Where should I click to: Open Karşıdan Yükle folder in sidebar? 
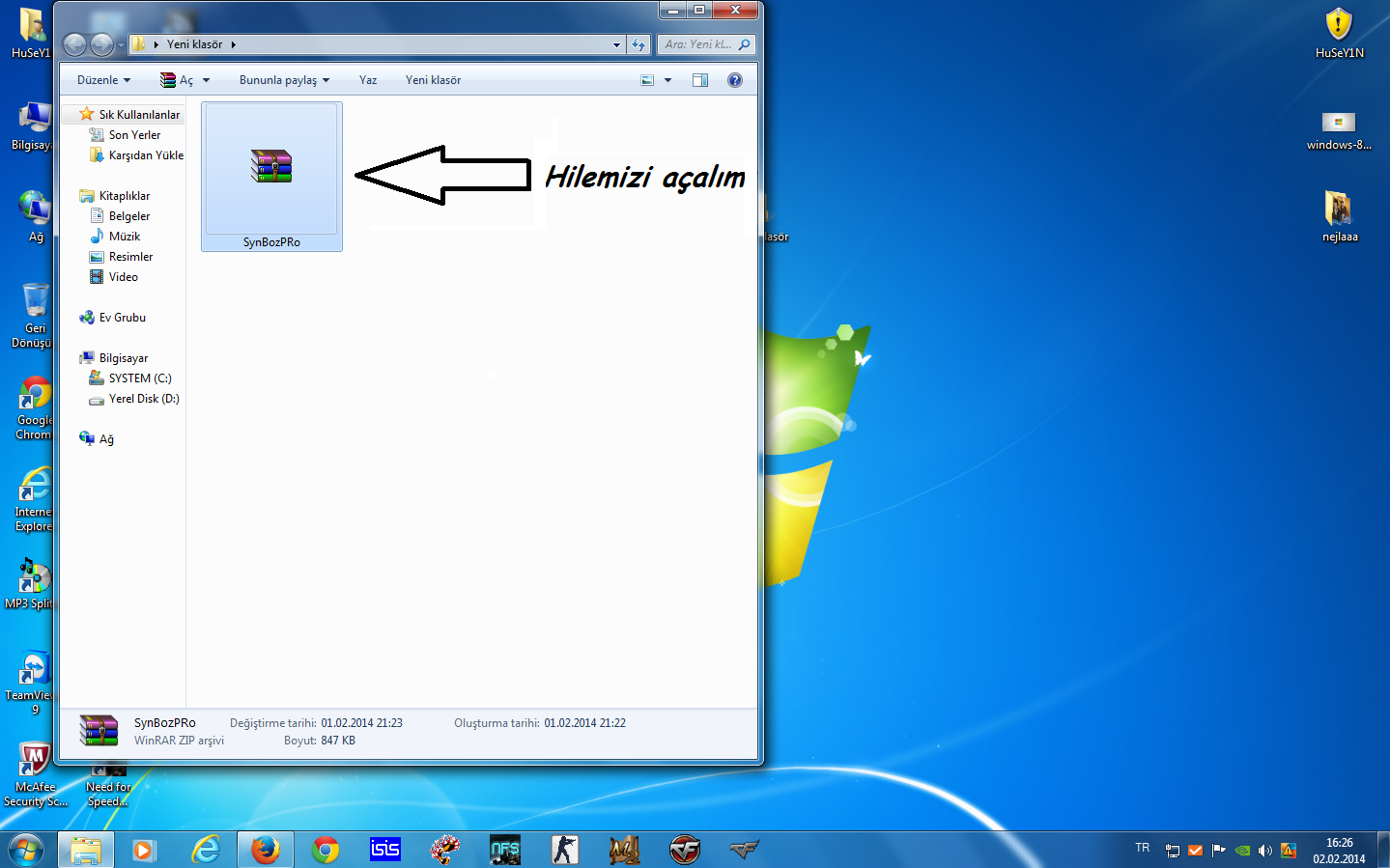(x=136, y=155)
